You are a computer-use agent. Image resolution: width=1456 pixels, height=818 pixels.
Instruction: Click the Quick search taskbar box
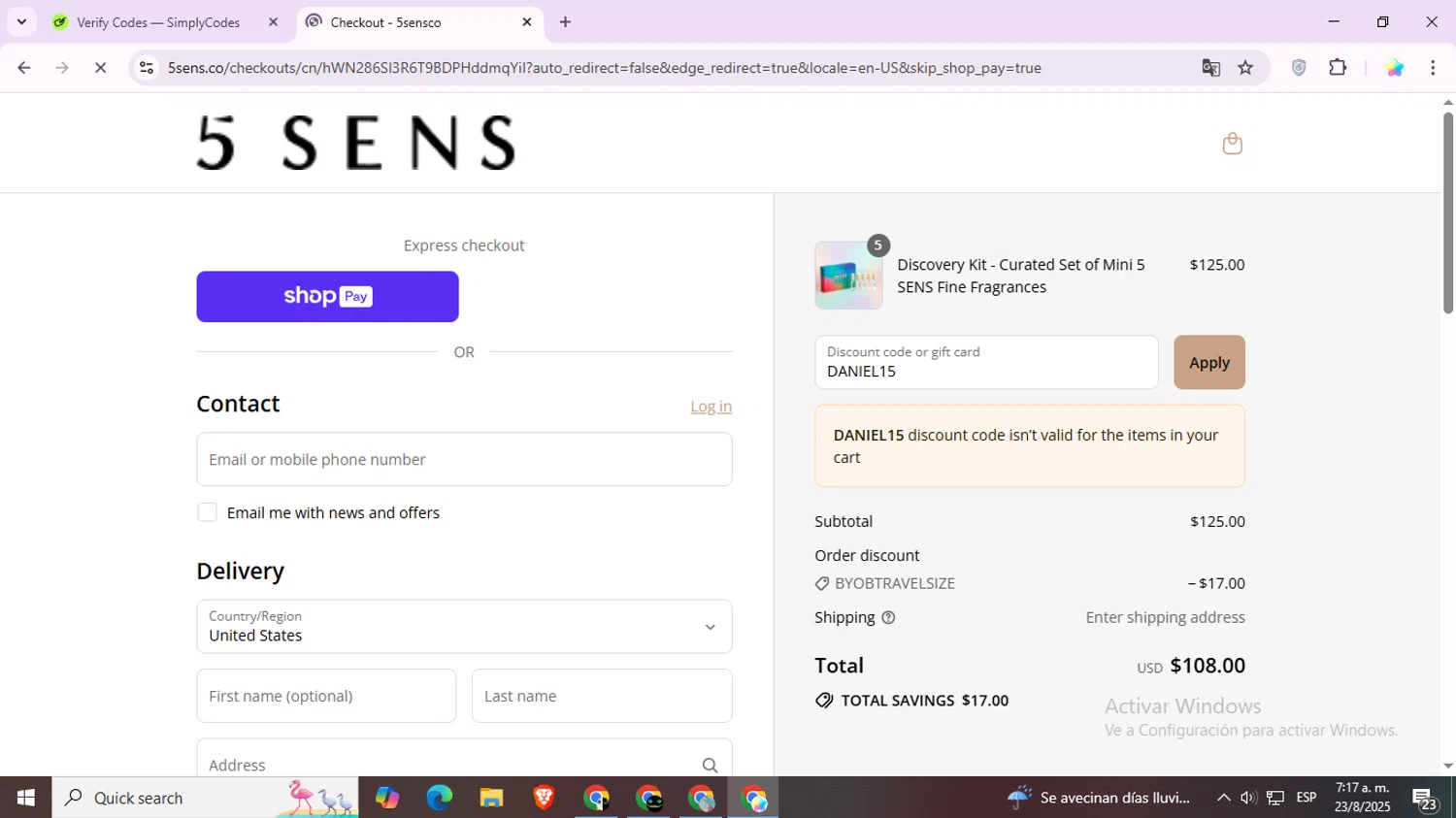205,798
